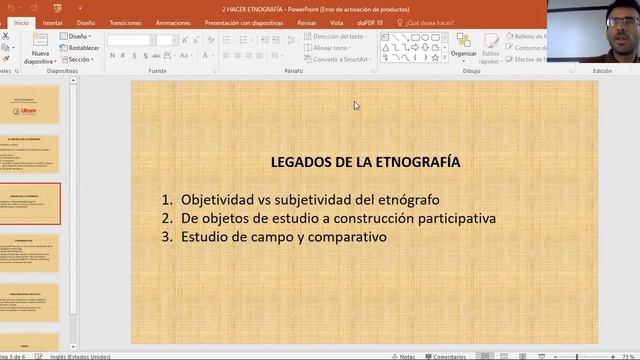Toggle bold (N) formatting
The width and height of the screenshot is (640, 360).
click(x=112, y=56)
